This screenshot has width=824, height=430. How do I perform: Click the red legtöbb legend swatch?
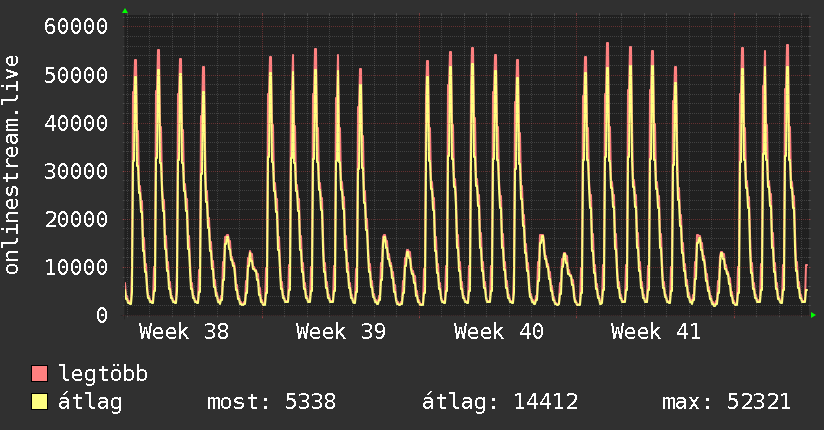(x=40, y=374)
